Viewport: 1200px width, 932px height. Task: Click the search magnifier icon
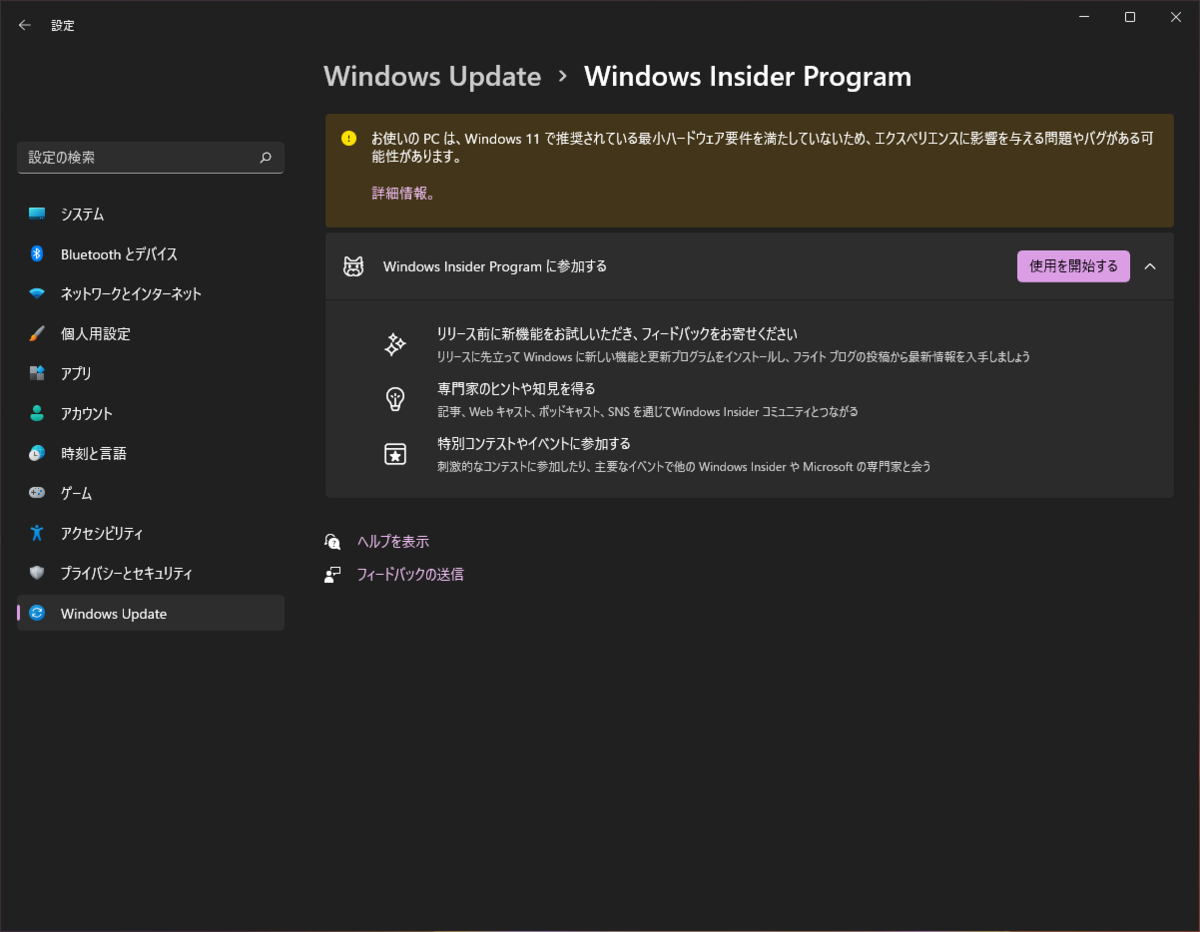point(265,157)
